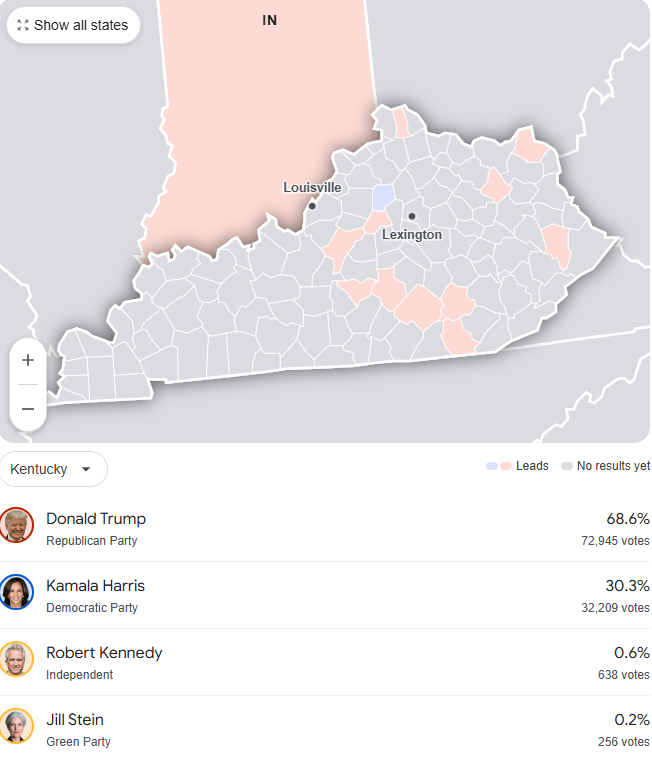This screenshot has width=652, height=765.
Task: Click the blue Leads legend swatch
Action: pos(492,466)
